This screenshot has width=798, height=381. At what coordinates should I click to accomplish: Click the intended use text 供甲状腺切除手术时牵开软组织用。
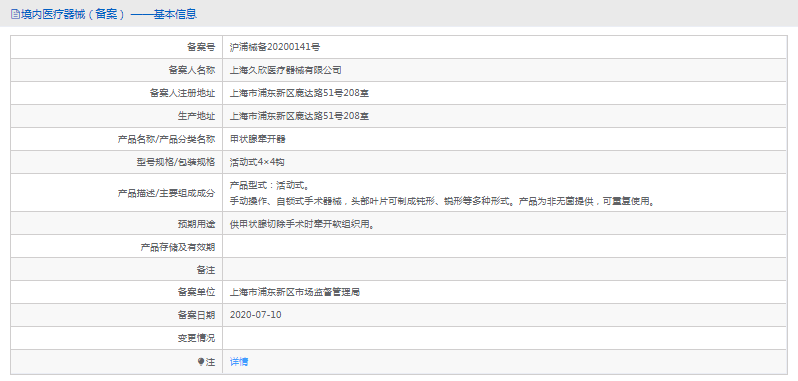(x=303, y=223)
